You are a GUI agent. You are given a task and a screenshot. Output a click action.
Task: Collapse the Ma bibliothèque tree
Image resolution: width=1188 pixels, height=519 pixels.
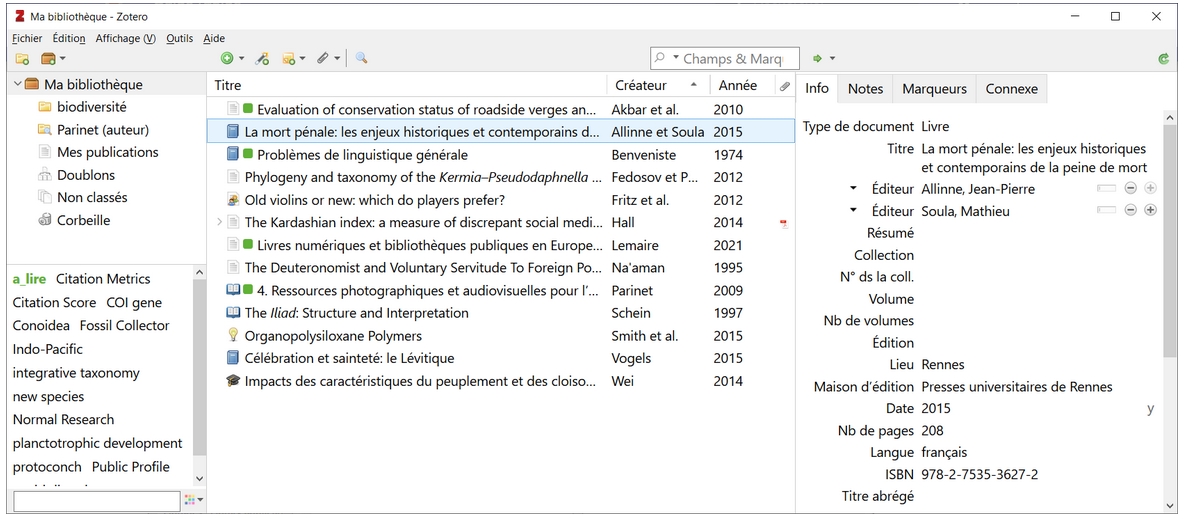[18, 85]
